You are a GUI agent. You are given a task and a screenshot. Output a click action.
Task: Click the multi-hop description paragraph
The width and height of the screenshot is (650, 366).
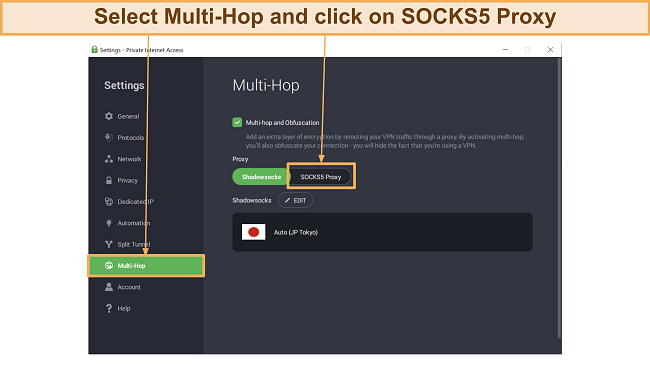click(385, 141)
